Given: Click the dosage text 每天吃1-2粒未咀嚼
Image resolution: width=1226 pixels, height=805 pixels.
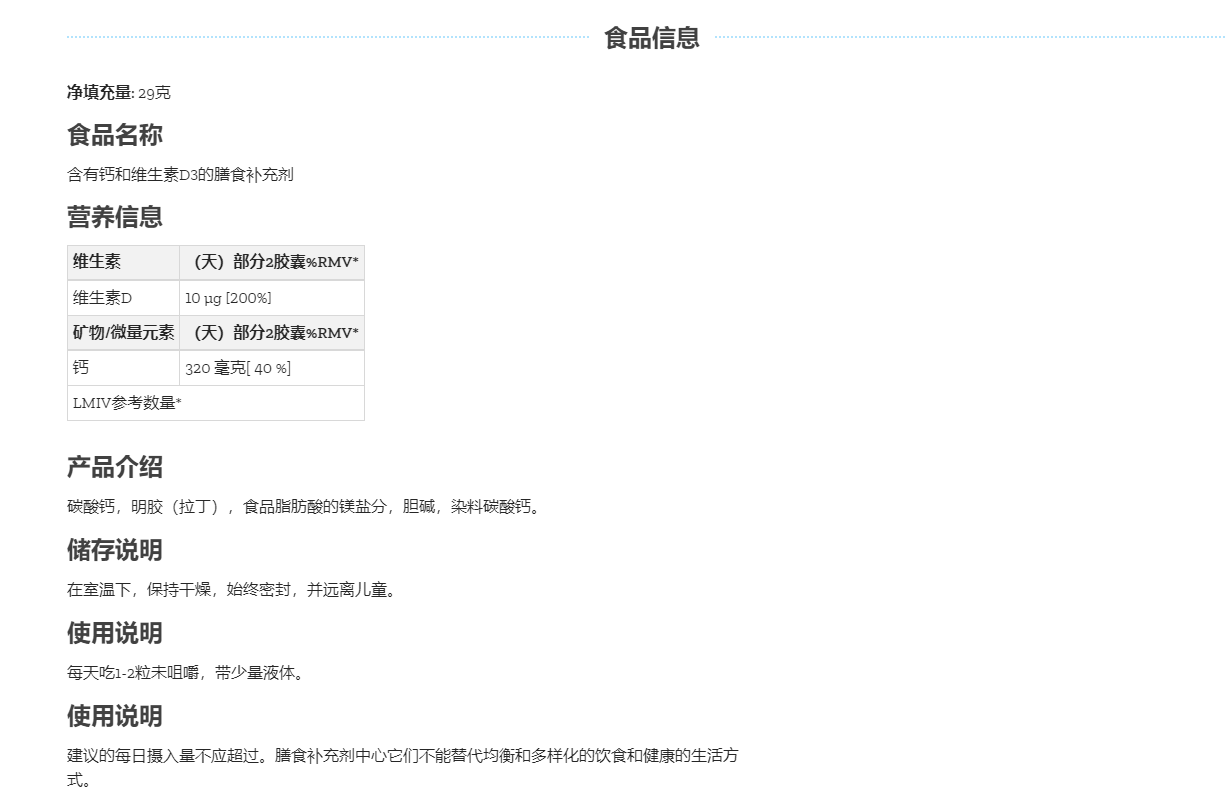Looking at the screenshot, I should [185, 673].
